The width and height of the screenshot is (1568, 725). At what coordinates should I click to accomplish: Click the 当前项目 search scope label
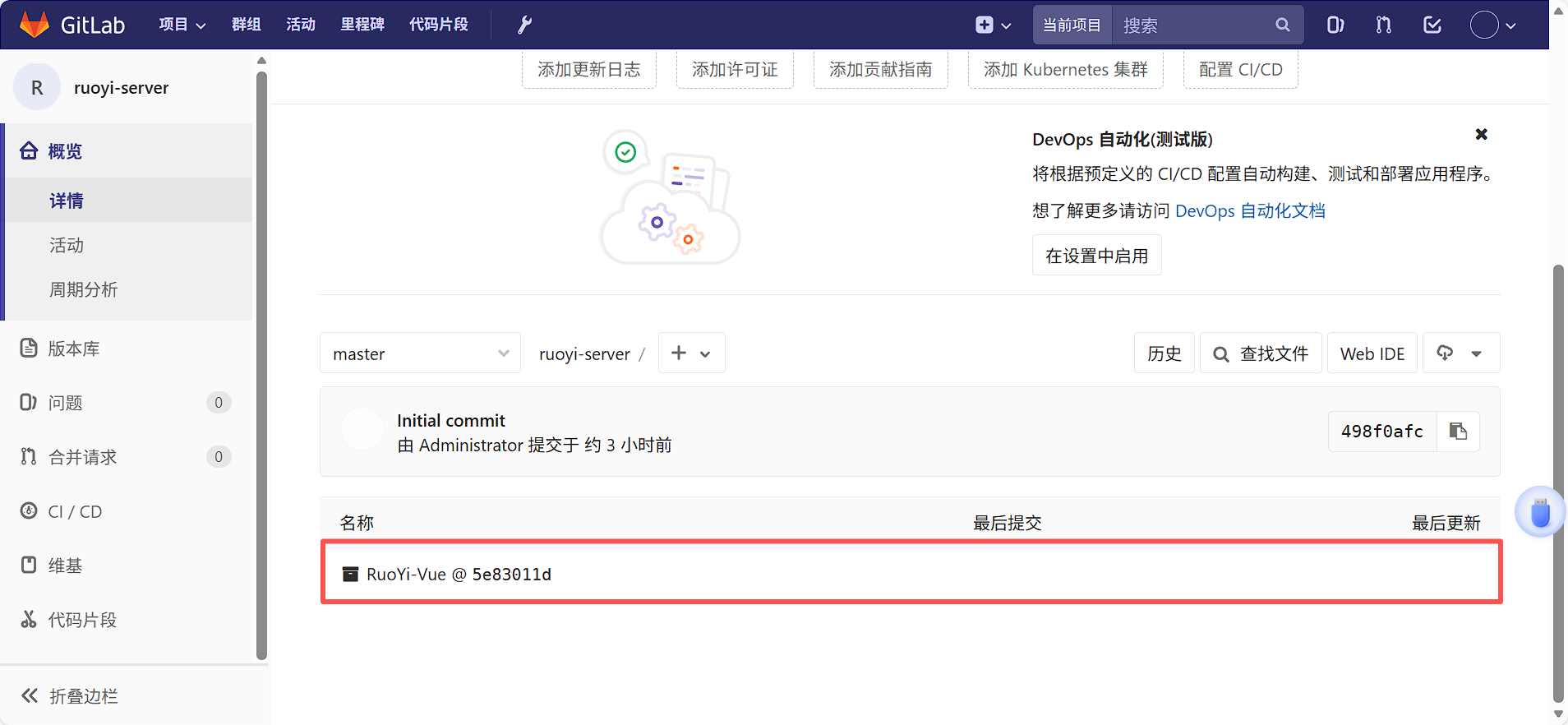click(x=1072, y=25)
